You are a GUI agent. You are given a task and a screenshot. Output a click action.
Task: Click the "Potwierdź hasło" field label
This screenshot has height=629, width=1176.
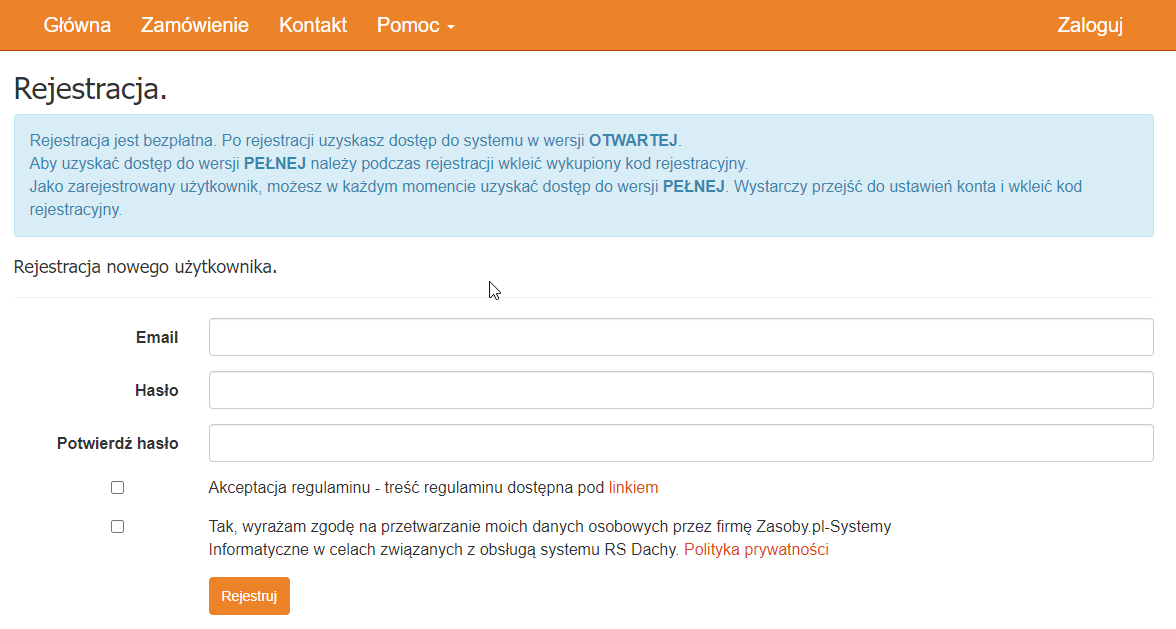point(118,444)
